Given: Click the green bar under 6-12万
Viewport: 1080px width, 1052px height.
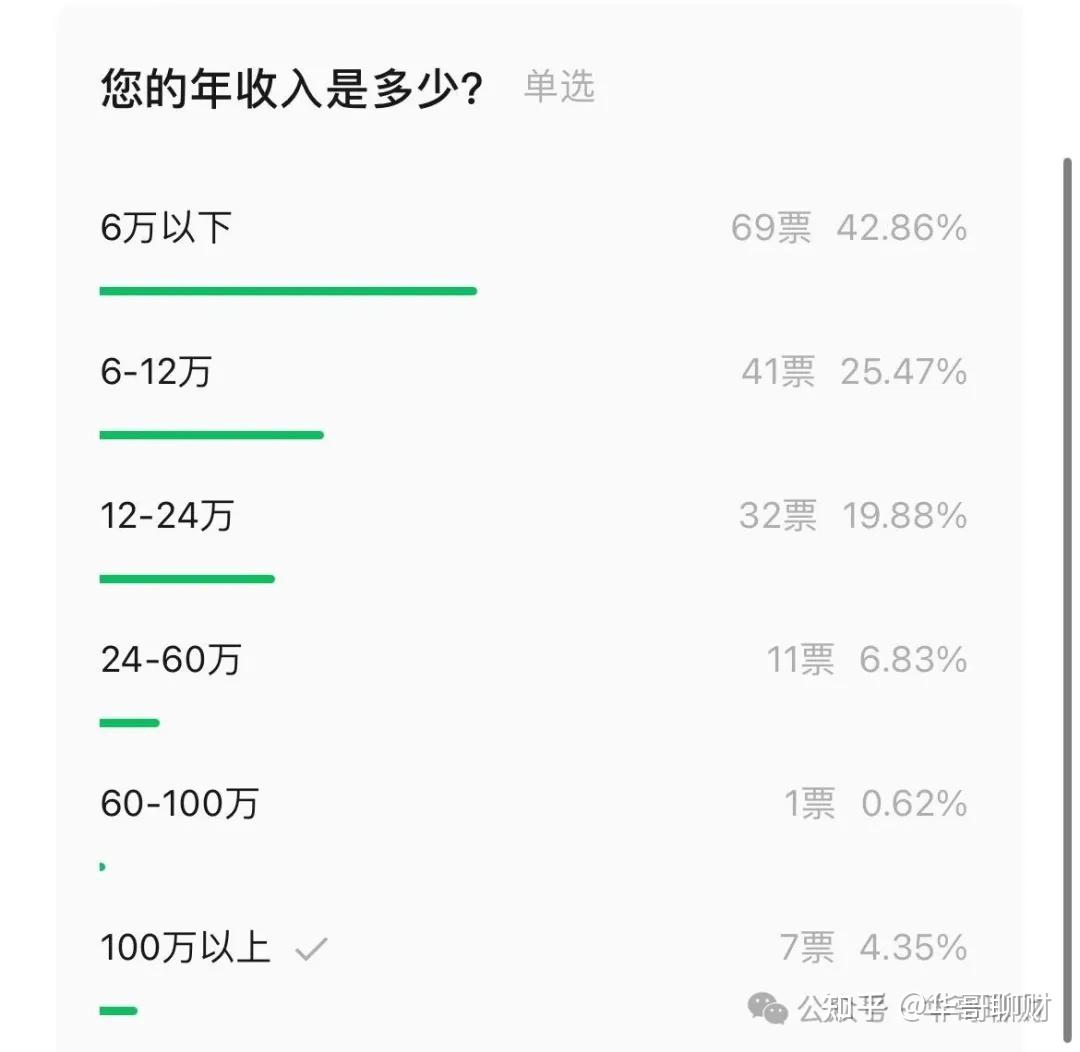Looking at the screenshot, I should click(211, 435).
